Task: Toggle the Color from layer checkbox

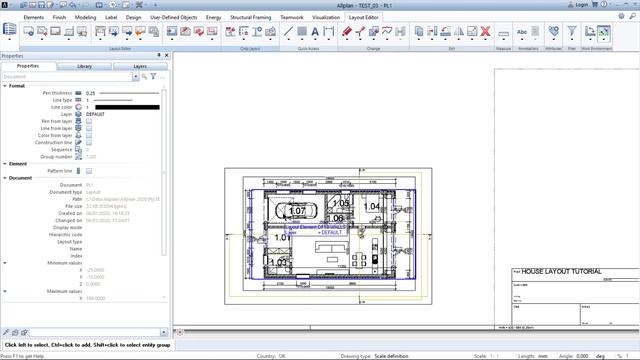Action: [89, 136]
